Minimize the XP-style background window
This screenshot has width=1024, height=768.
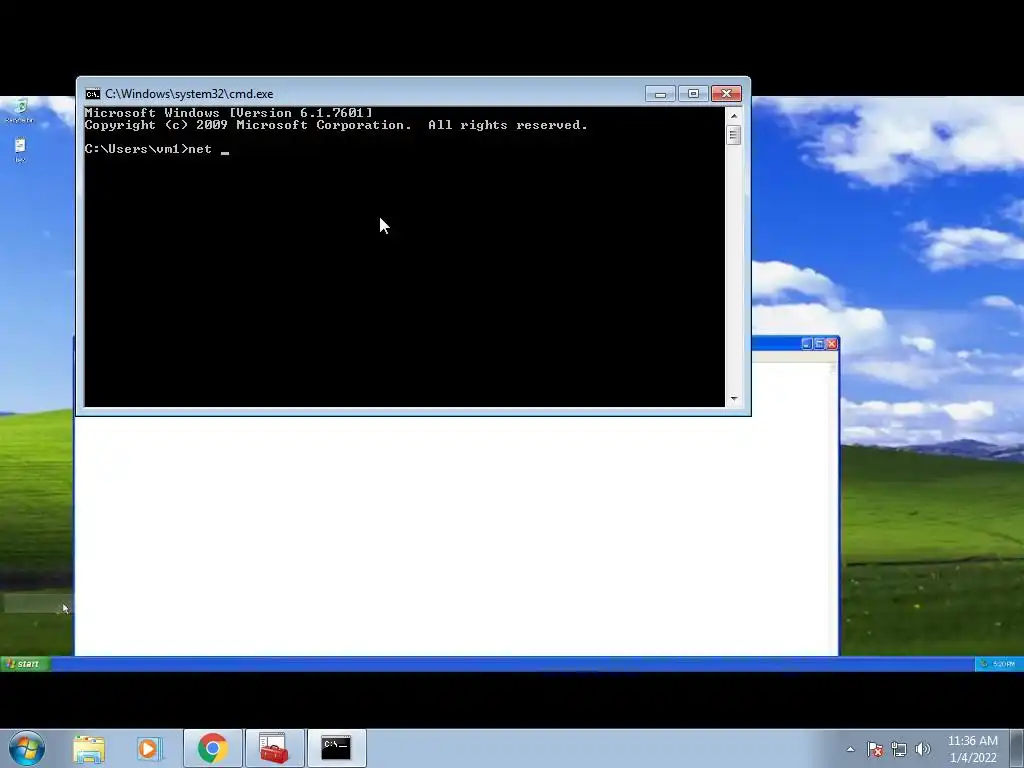807,344
